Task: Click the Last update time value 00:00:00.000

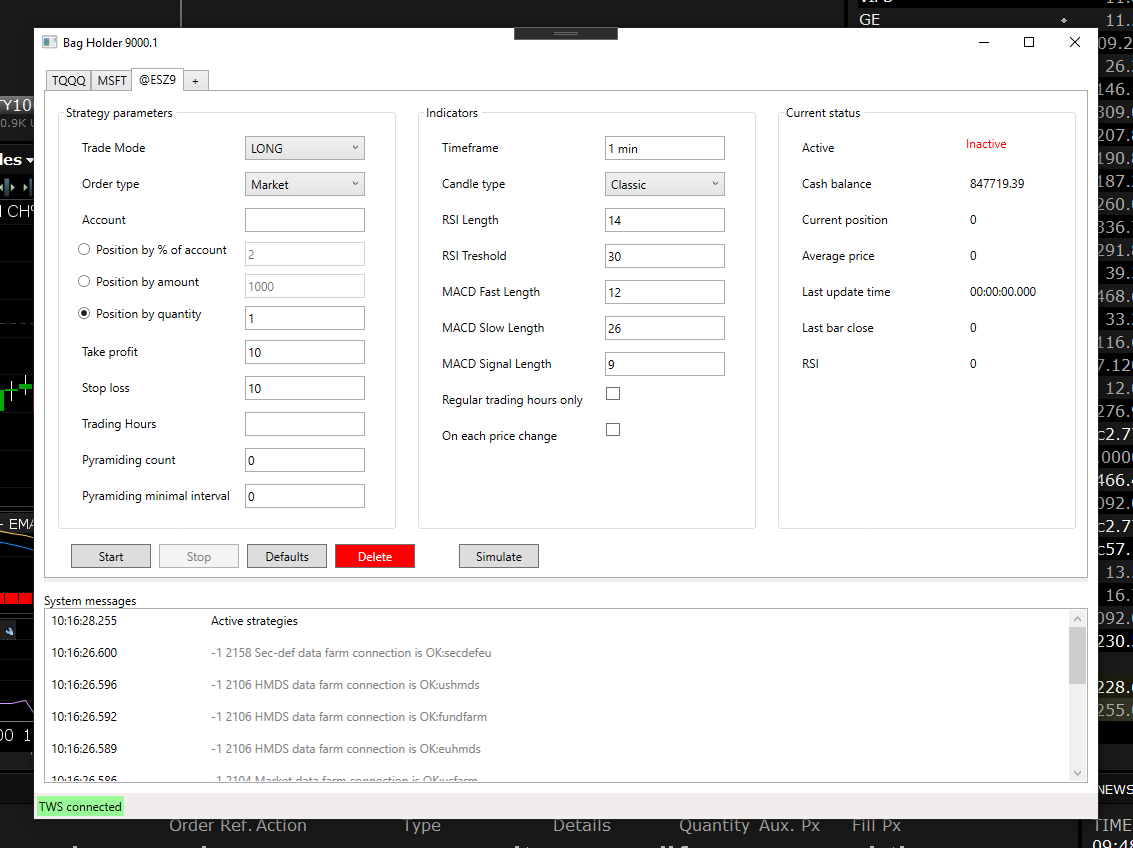Action: click(x=1003, y=292)
